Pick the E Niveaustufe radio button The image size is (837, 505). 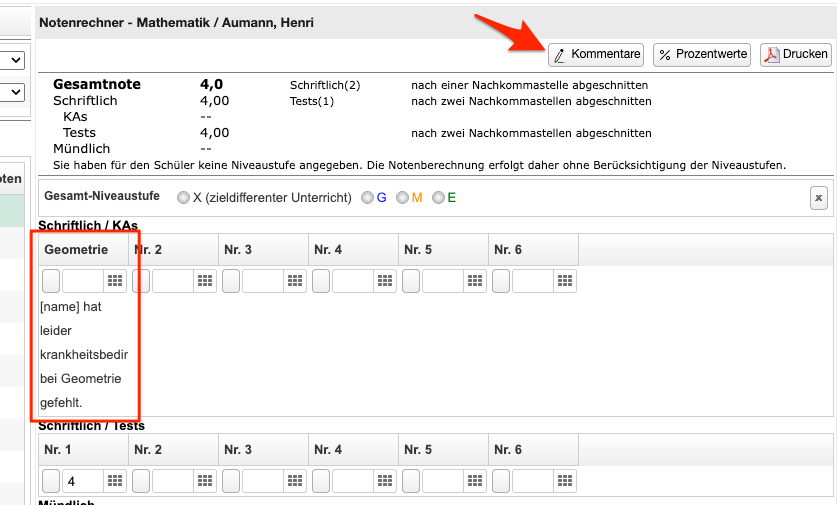[437, 198]
